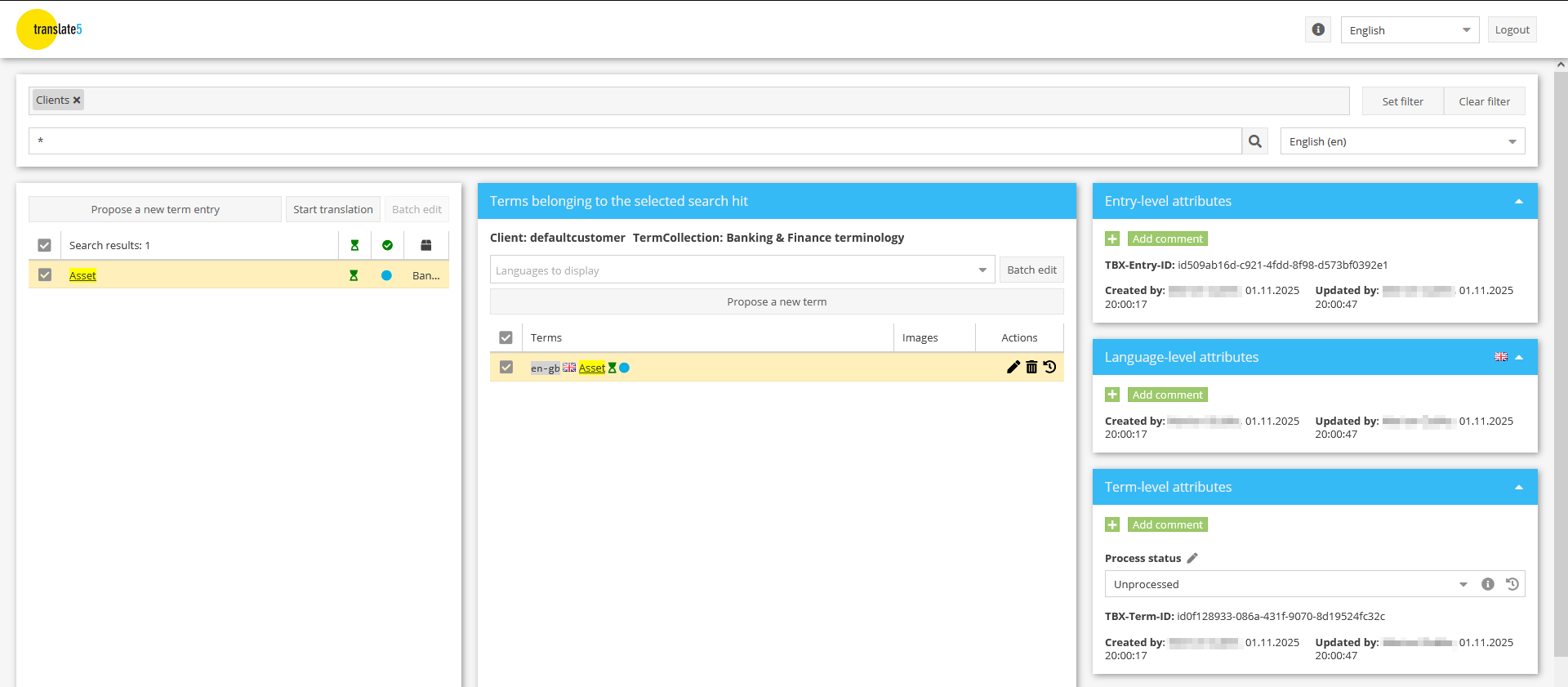This screenshot has width=1568, height=687.
Task: Click Propose a new term entry
Action: [155, 209]
